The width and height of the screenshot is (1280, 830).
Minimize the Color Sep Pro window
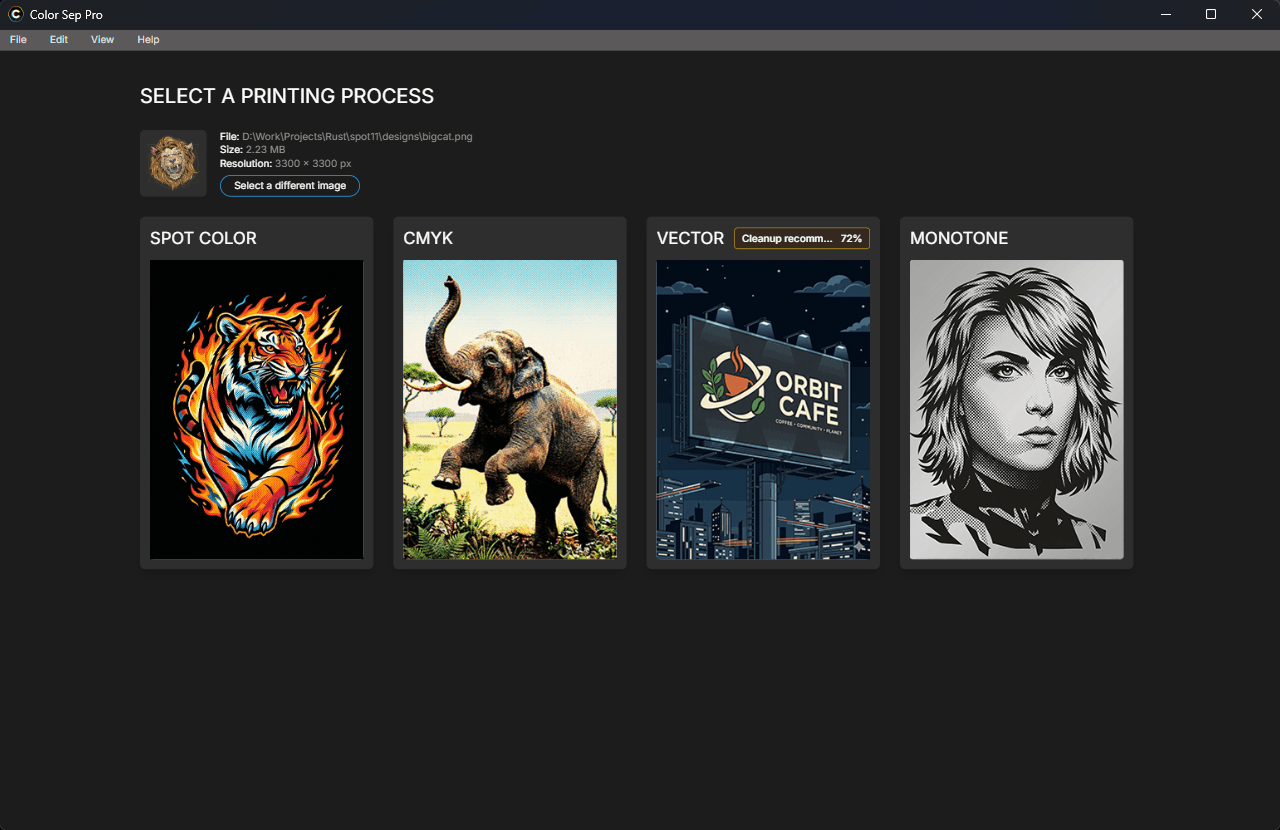(1166, 14)
